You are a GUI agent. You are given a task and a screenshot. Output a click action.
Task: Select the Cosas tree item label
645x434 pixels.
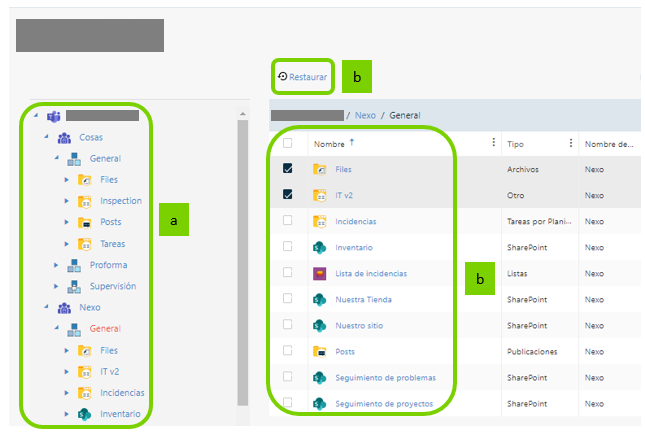[91, 137]
